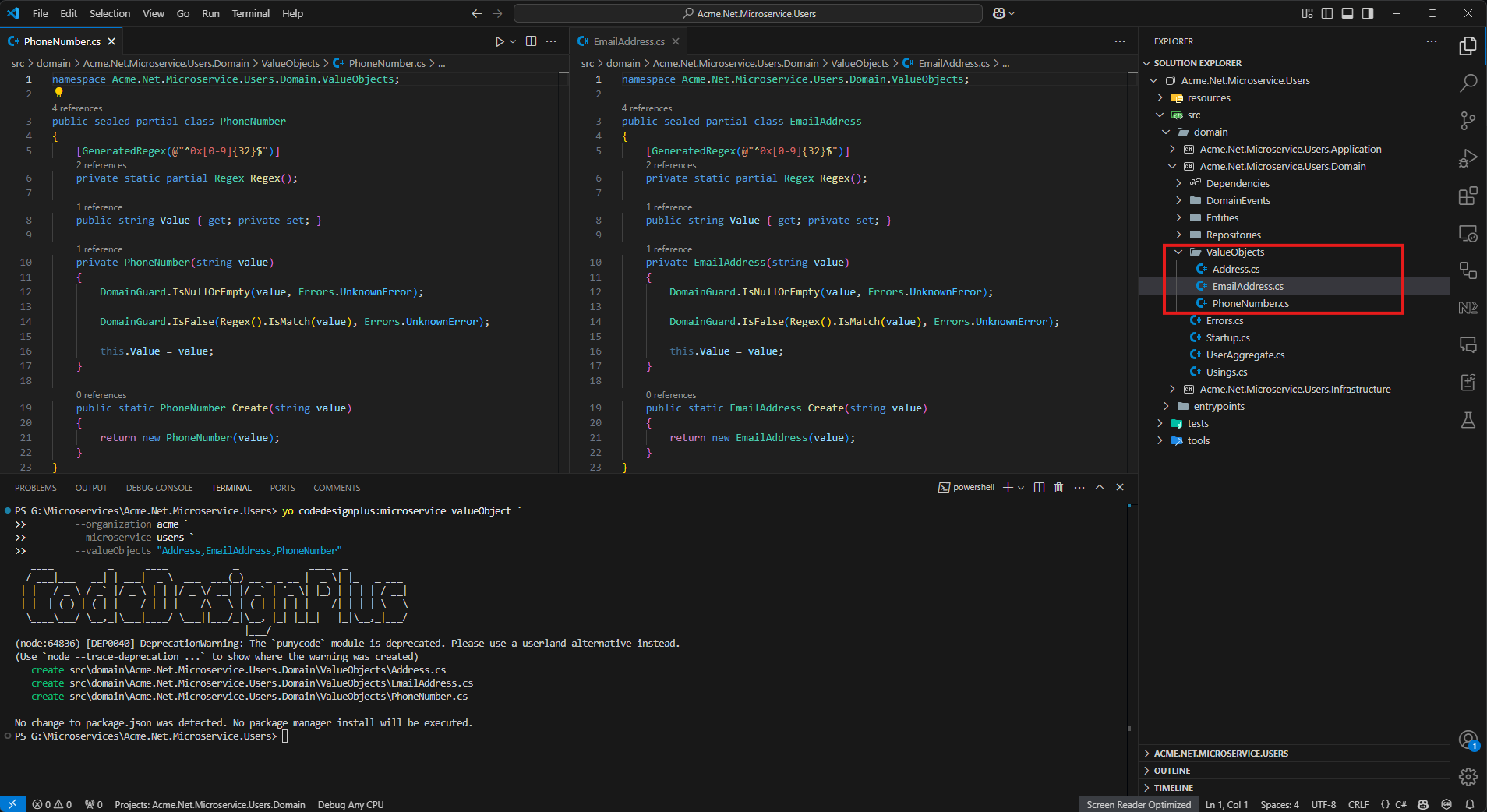Viewport: 1487px width, 812px height.
Task: Open the Terminal menu
Action: click(x=250, y=13)
